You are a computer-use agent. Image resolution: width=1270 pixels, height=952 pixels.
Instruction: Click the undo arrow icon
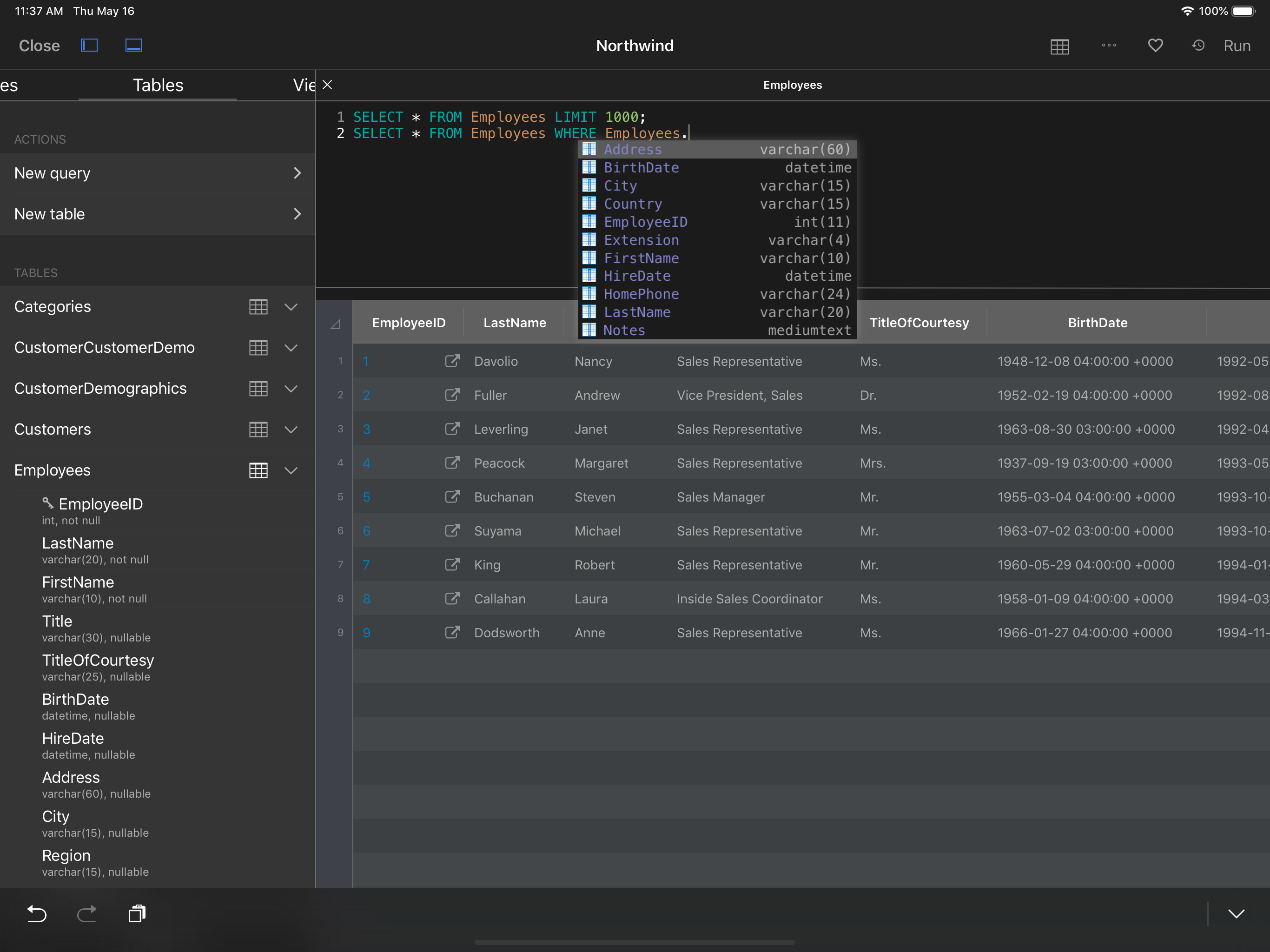point(37,913)
